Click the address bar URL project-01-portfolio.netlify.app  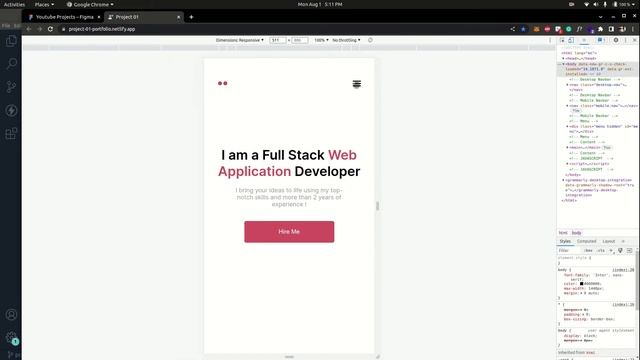point(102,29)
